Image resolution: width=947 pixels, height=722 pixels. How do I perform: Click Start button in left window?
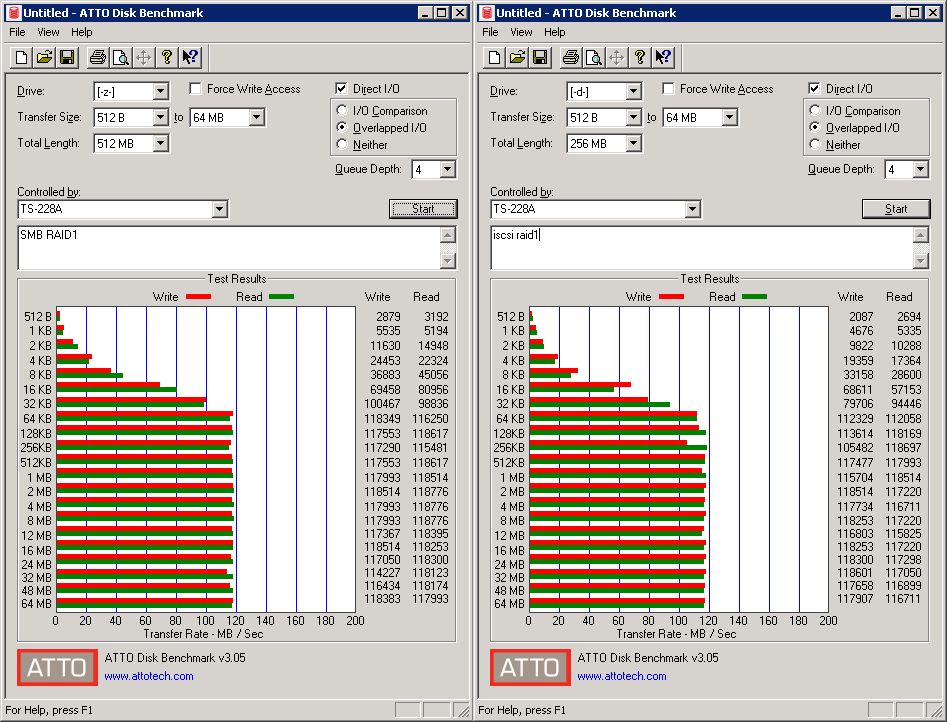coord(423,209)
